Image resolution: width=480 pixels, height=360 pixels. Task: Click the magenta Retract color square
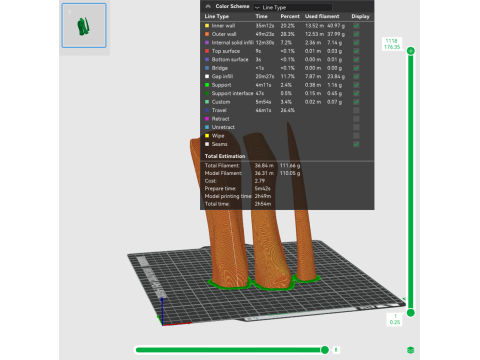pyautogui.click(x=207, y=119)
